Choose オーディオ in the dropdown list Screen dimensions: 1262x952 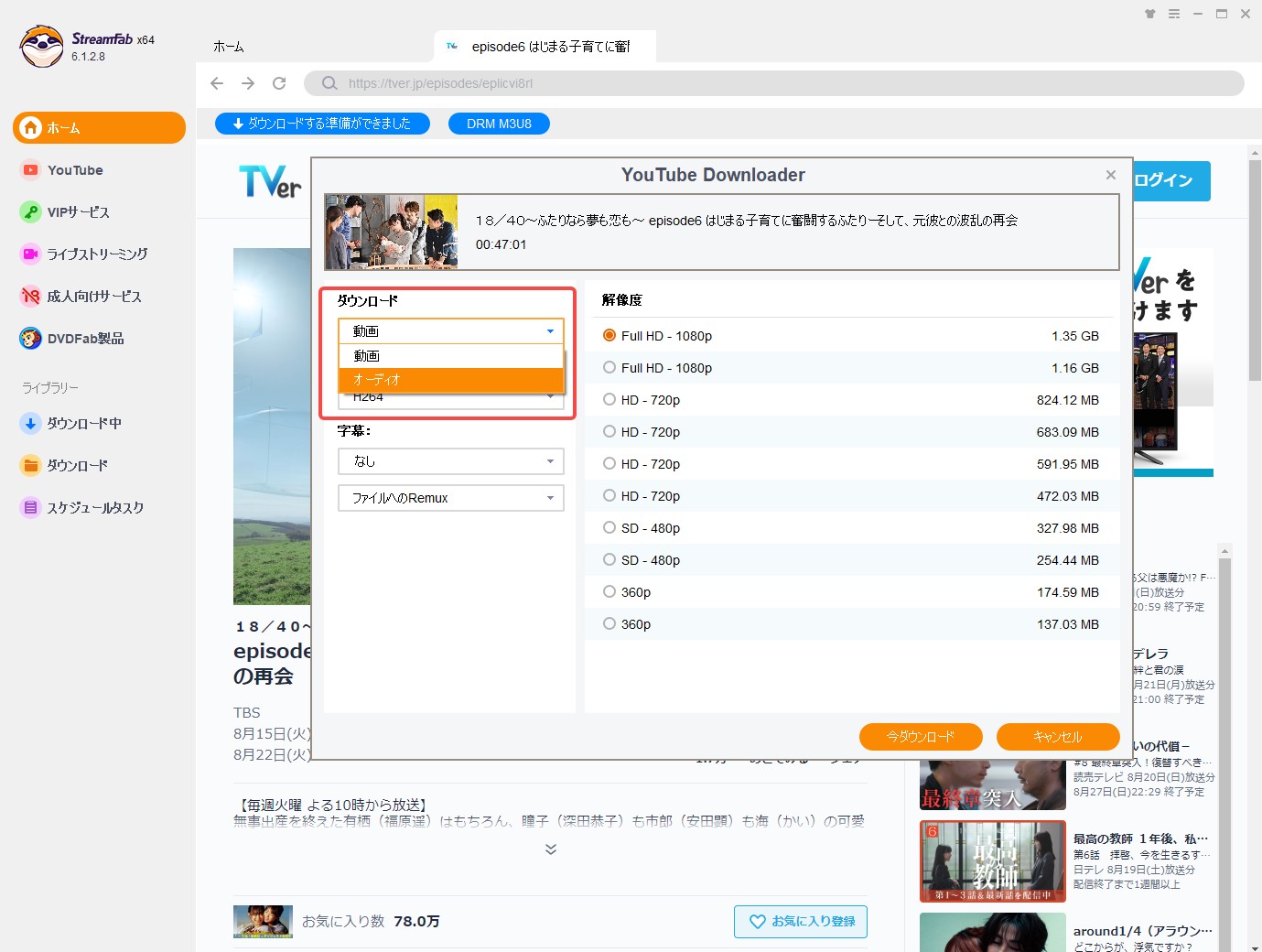pos(451,379)
